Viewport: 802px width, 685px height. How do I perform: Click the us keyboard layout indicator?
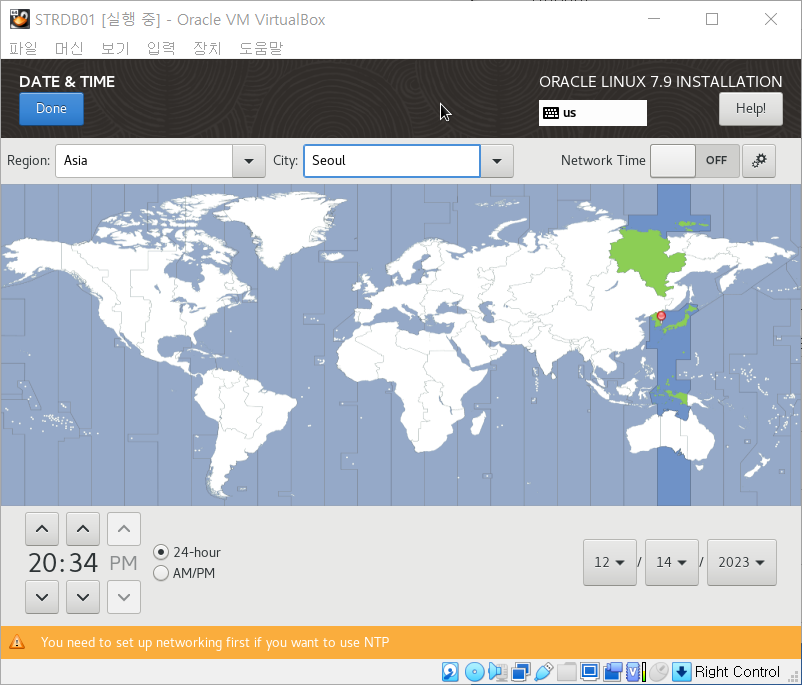592,113
